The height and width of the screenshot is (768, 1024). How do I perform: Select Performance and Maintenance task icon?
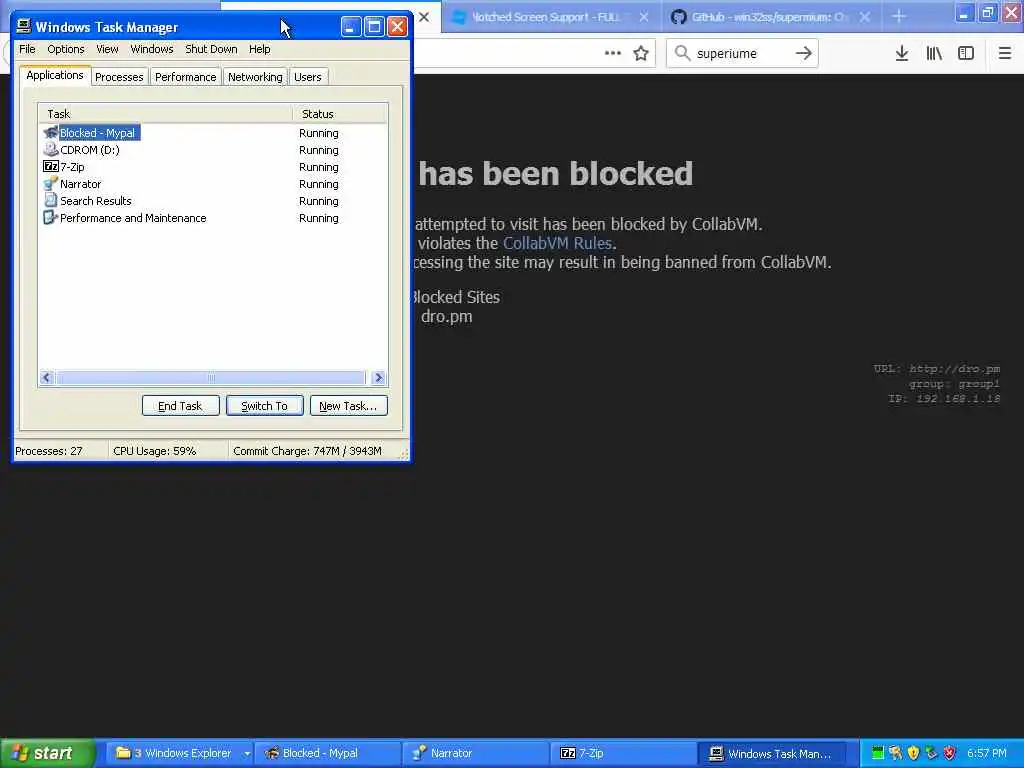pyautogui.click(x=50, y=217)
